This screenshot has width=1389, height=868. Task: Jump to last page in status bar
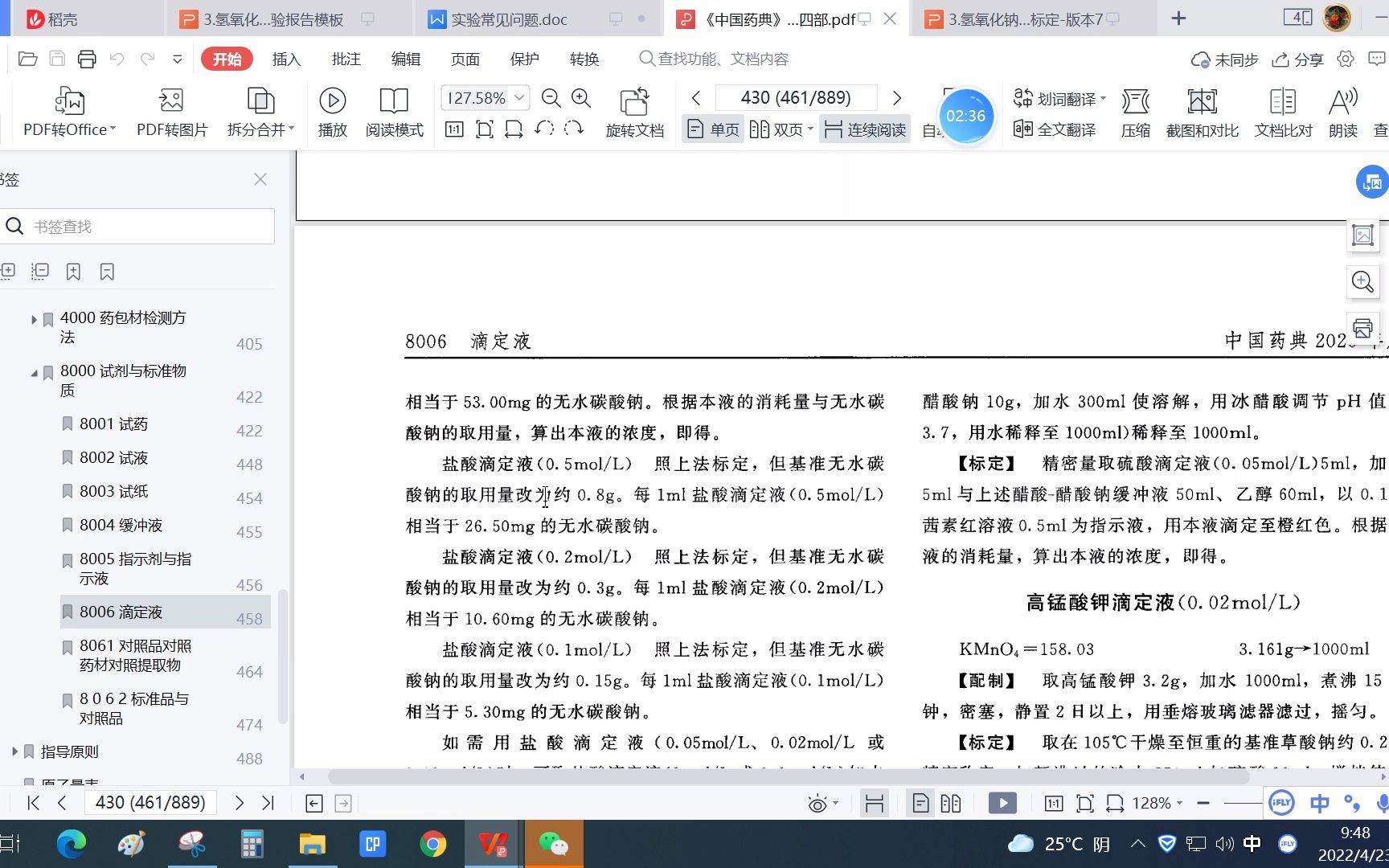[x=268, y=802]
